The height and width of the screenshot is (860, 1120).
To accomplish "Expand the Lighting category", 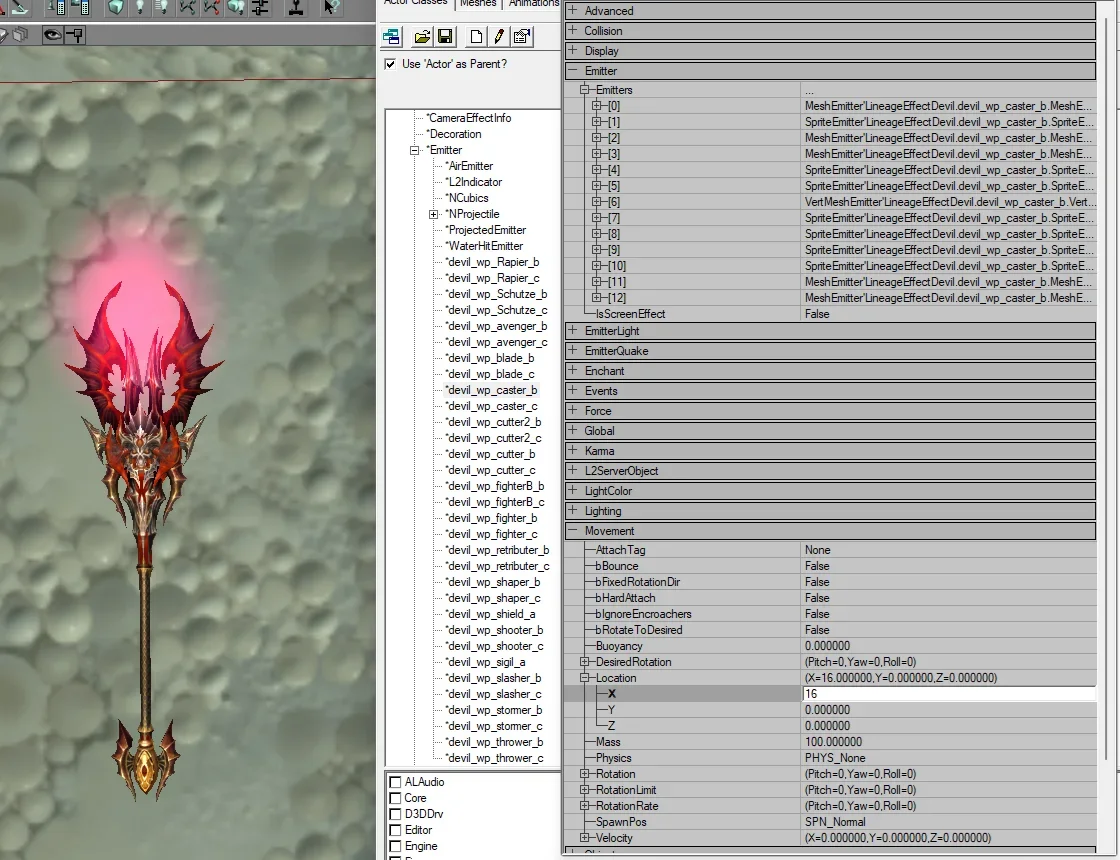I will (572, 510).
